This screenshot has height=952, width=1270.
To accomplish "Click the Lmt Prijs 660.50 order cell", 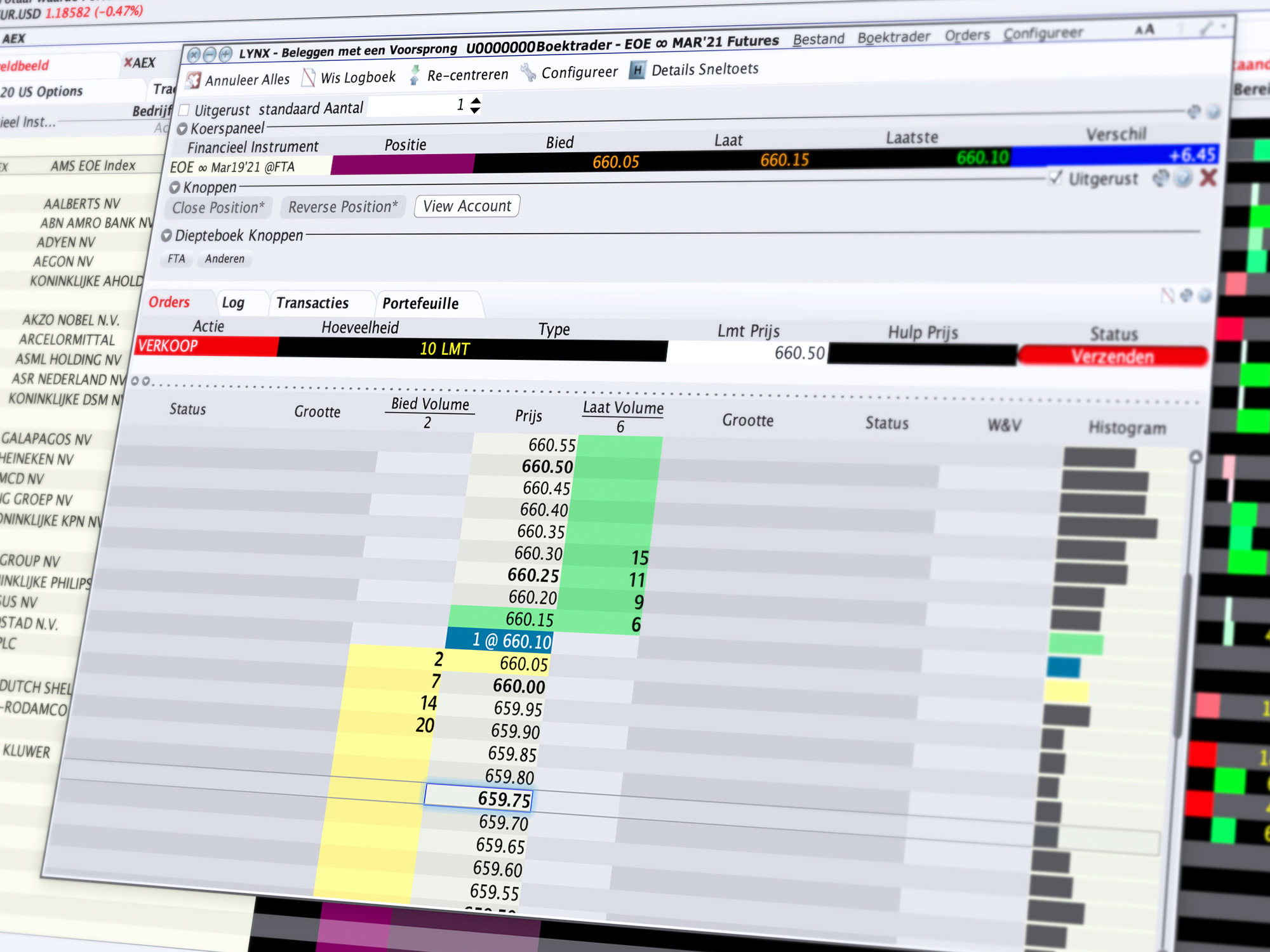I will (x=747, y=352).
